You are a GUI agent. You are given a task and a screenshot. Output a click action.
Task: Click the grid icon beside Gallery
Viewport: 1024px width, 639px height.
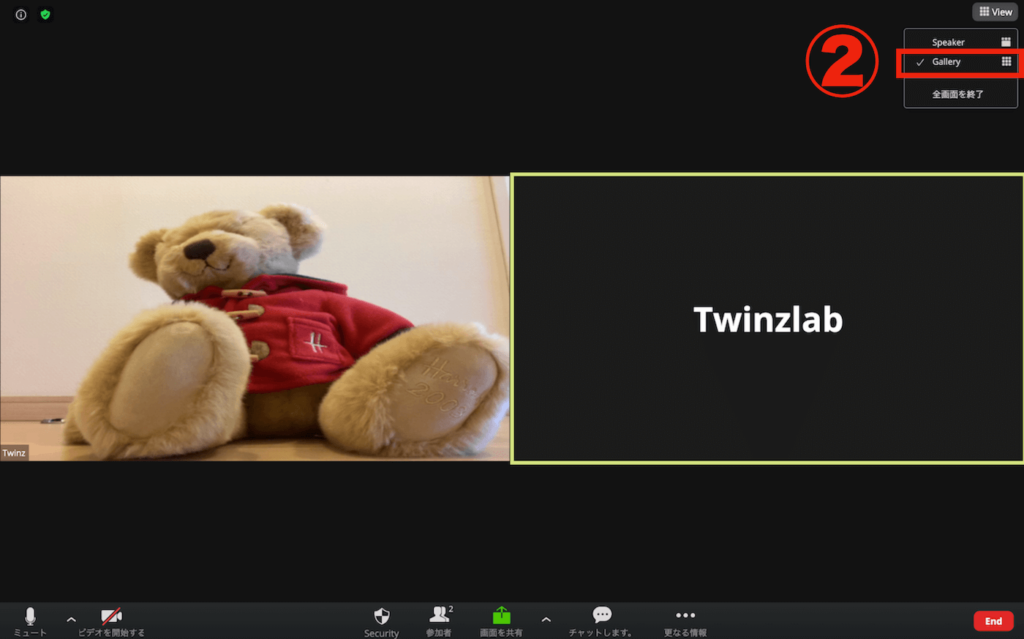tap(1006, 62)
